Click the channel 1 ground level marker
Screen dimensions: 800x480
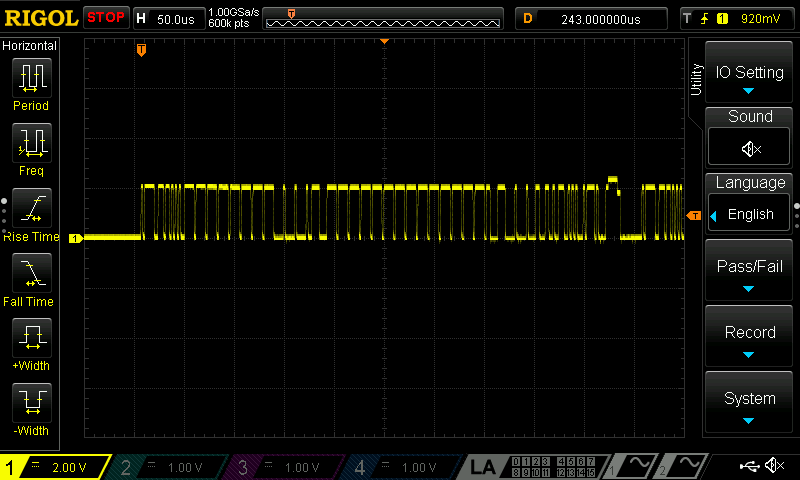[x=76, y=238]
